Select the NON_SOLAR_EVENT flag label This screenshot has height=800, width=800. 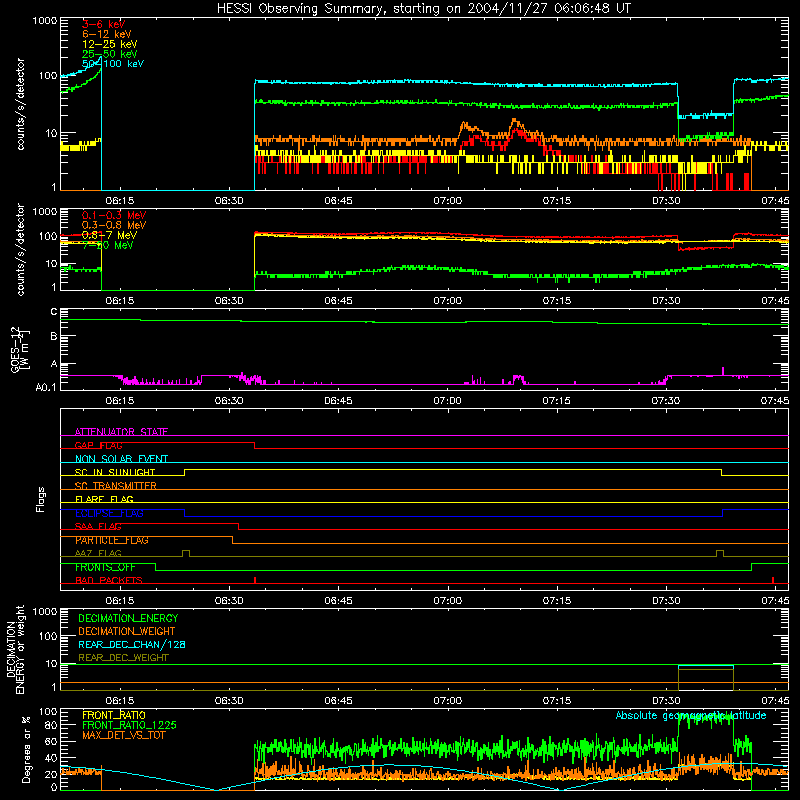pyautogui.click(x=121, y=459)
